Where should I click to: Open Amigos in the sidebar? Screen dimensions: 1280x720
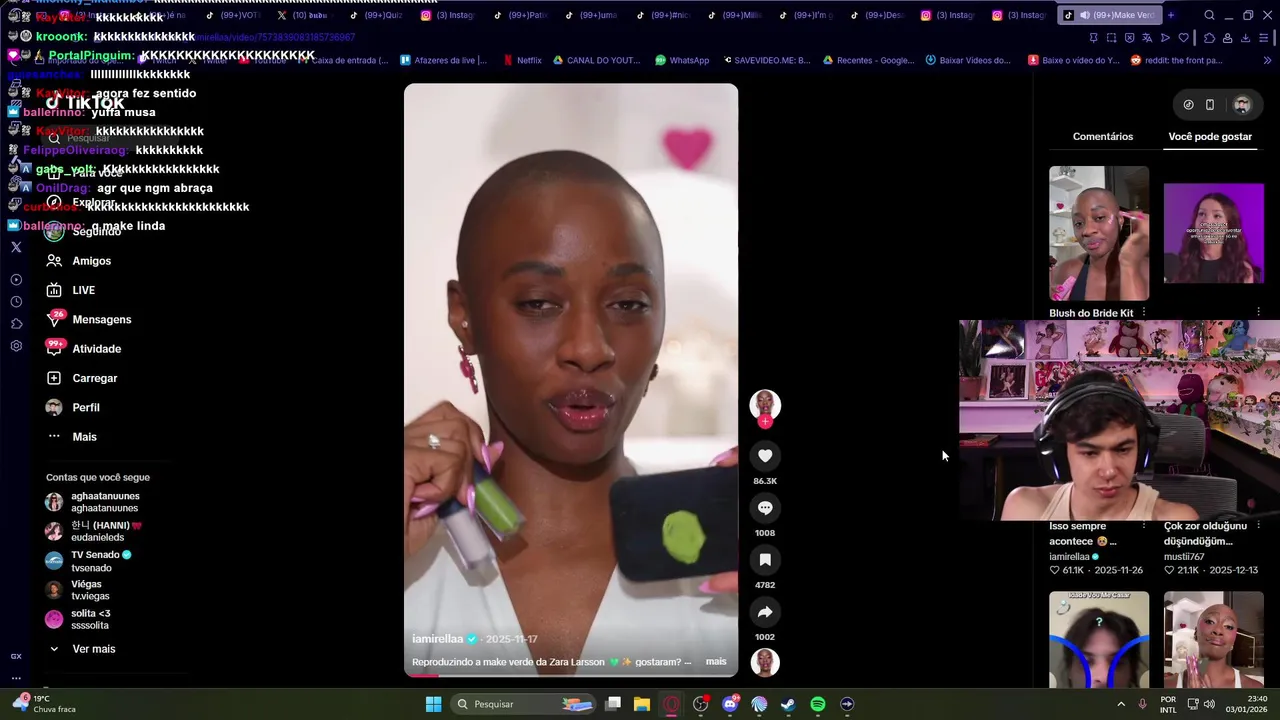78,261
